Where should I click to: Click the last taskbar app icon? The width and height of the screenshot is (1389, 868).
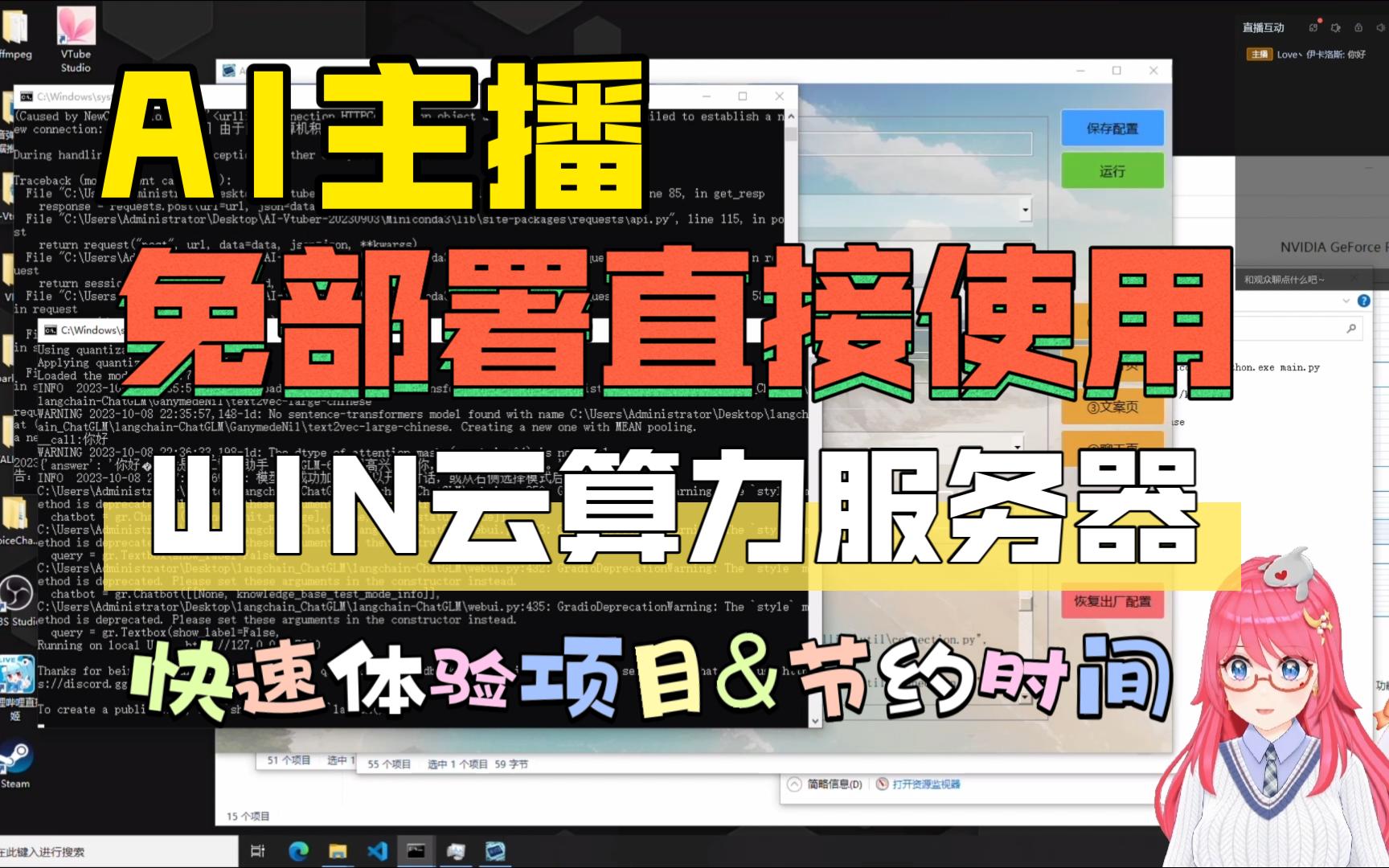pos(495,851)
